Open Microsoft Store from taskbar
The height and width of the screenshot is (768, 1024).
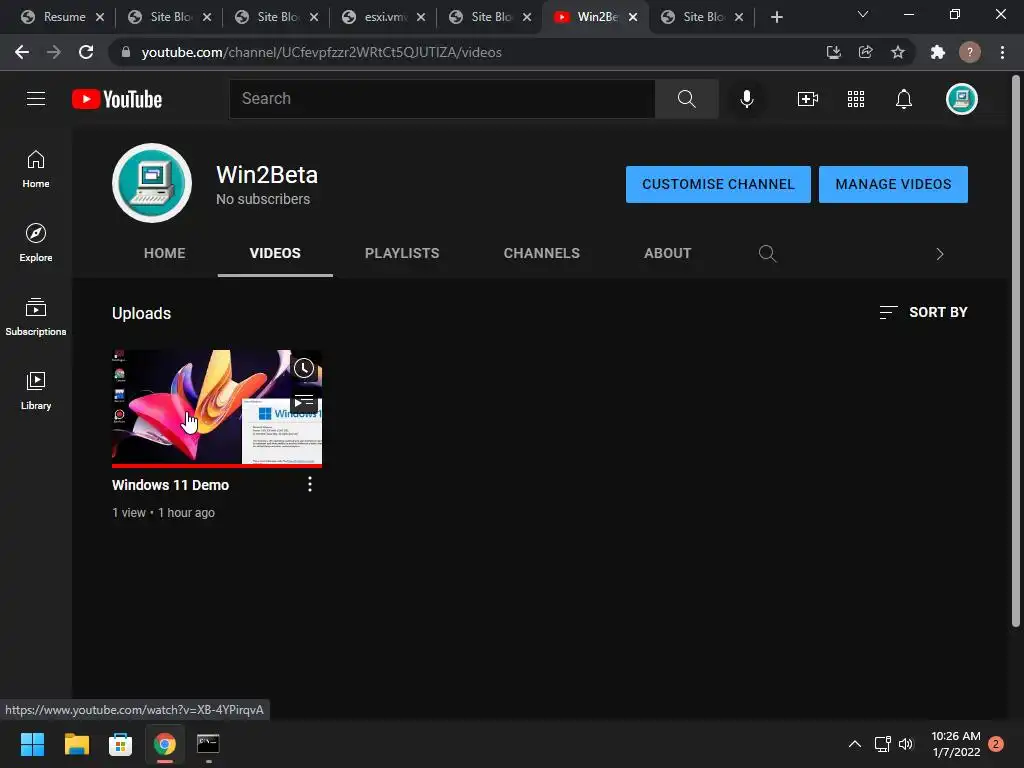point(120,744)
